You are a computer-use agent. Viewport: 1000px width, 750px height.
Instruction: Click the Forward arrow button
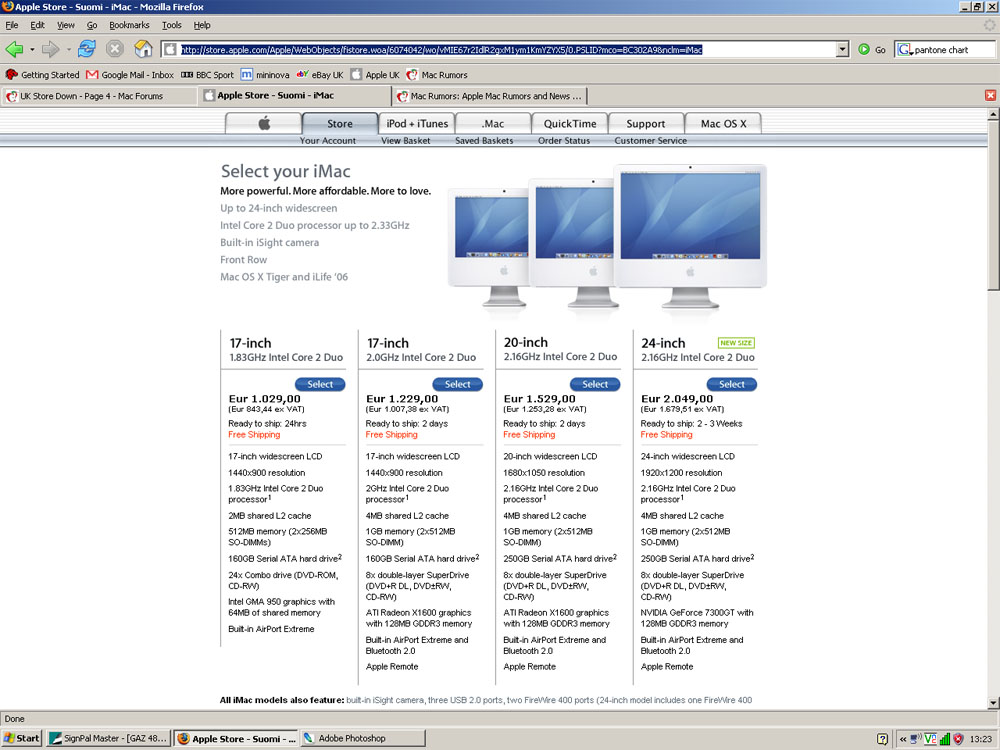point(50,49)
